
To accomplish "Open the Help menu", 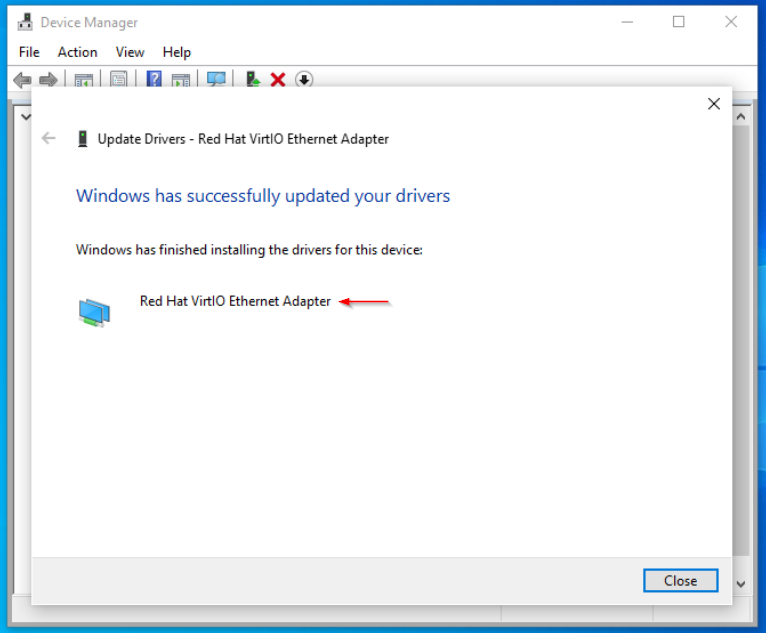I will pos(177,52).
